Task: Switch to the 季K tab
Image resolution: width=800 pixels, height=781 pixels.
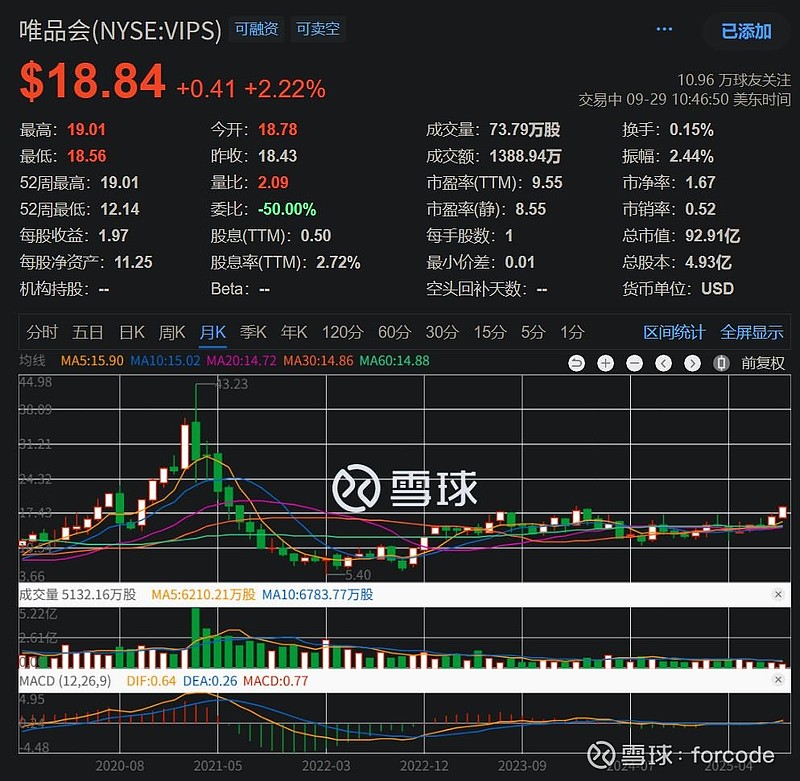Action: point(253,332)
